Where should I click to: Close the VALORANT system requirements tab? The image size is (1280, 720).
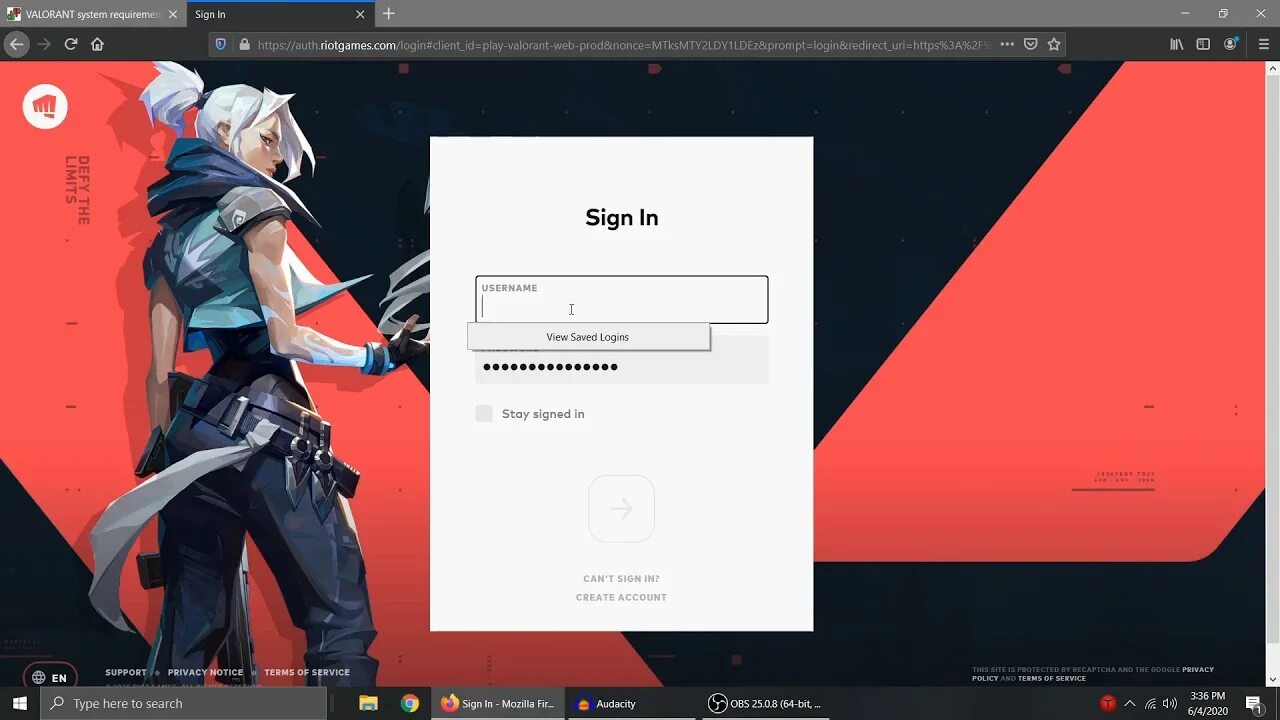pos(172,14)
